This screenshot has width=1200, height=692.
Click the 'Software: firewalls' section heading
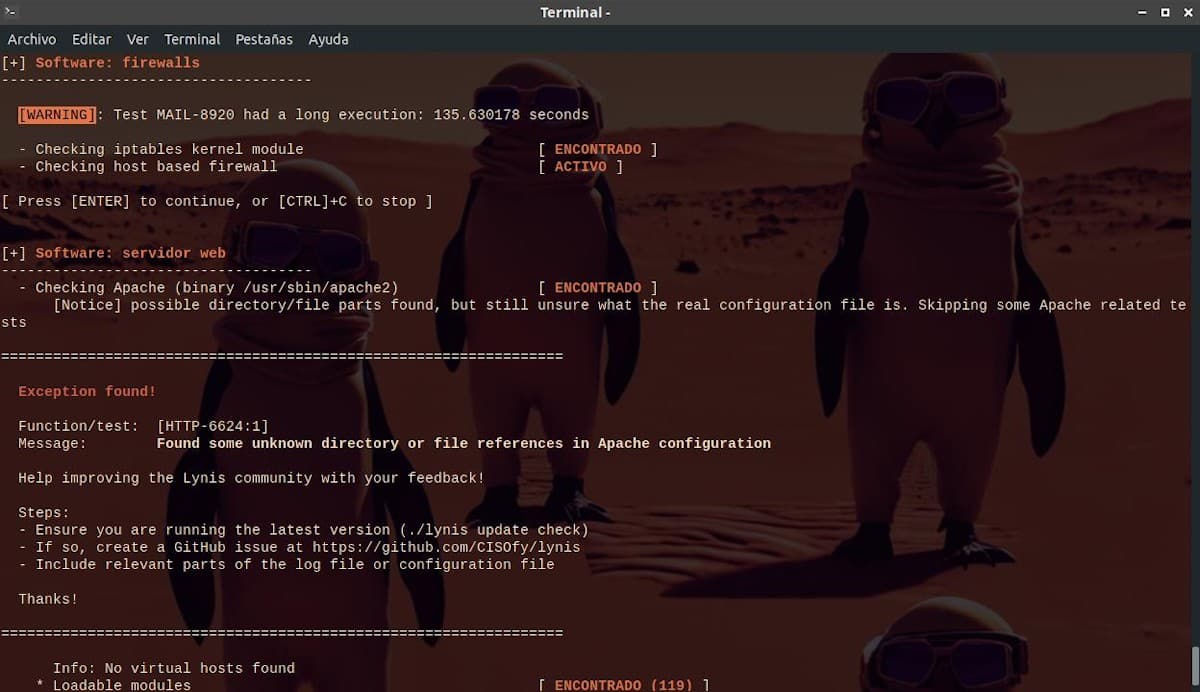117,62
